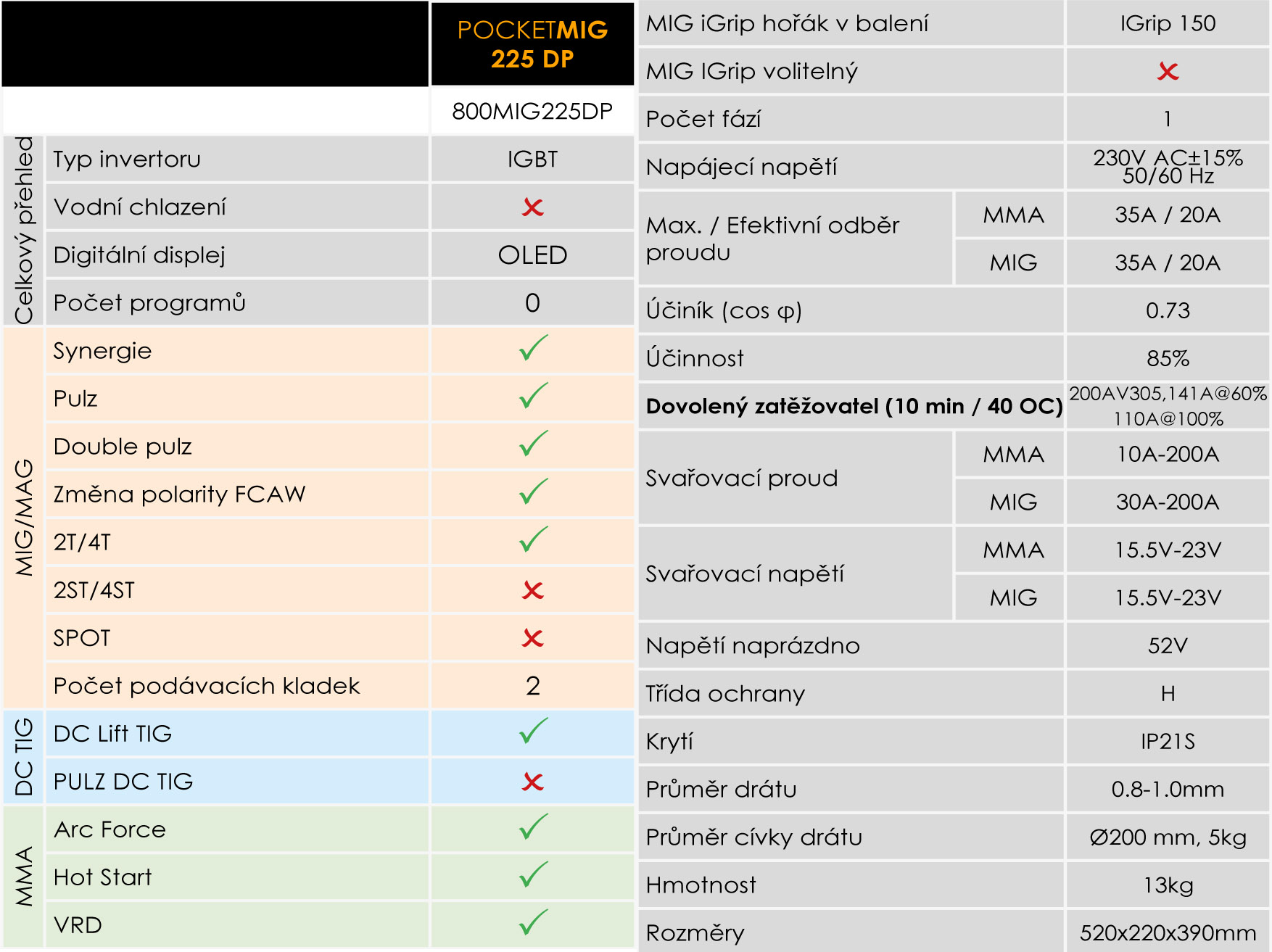Select the 800MIG225DP product code cell

533,111
